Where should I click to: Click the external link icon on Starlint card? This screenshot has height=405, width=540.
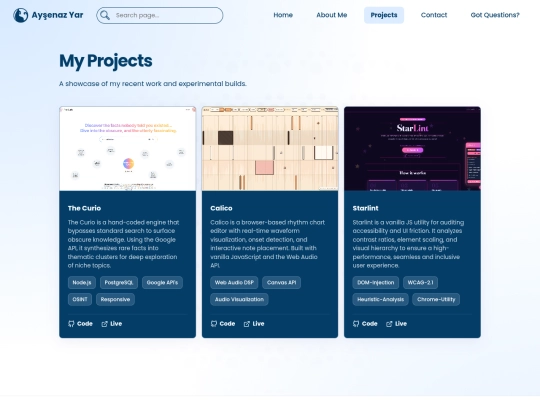tap(389, 324)
